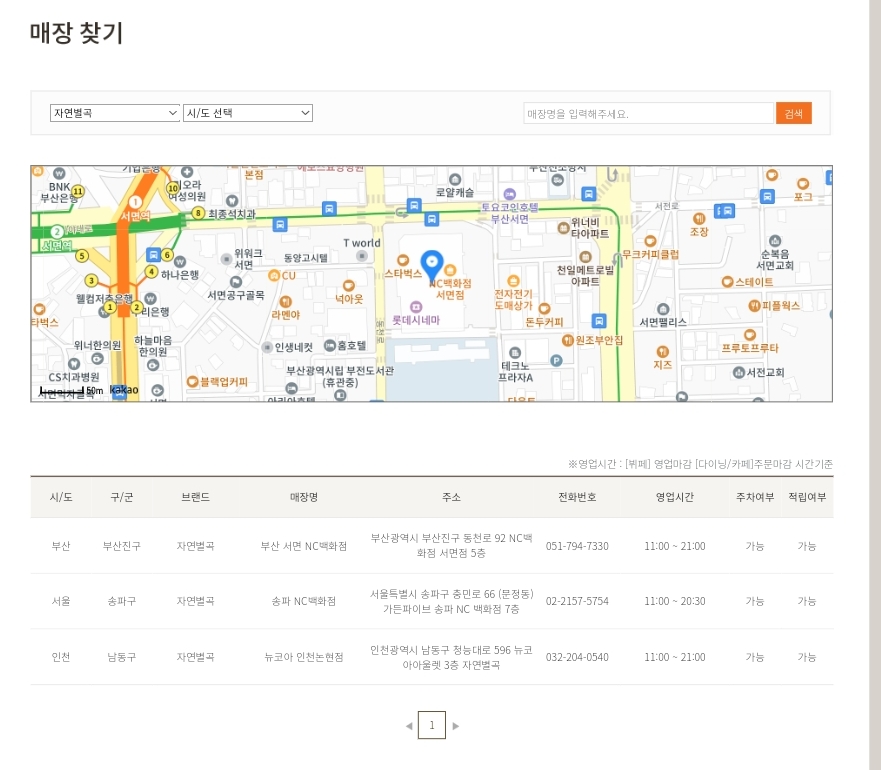Select store name 뉴코아 인천논현점
The width and height of the screenshot is (881, 770).
pyautogui.click(x=303, y=656)
